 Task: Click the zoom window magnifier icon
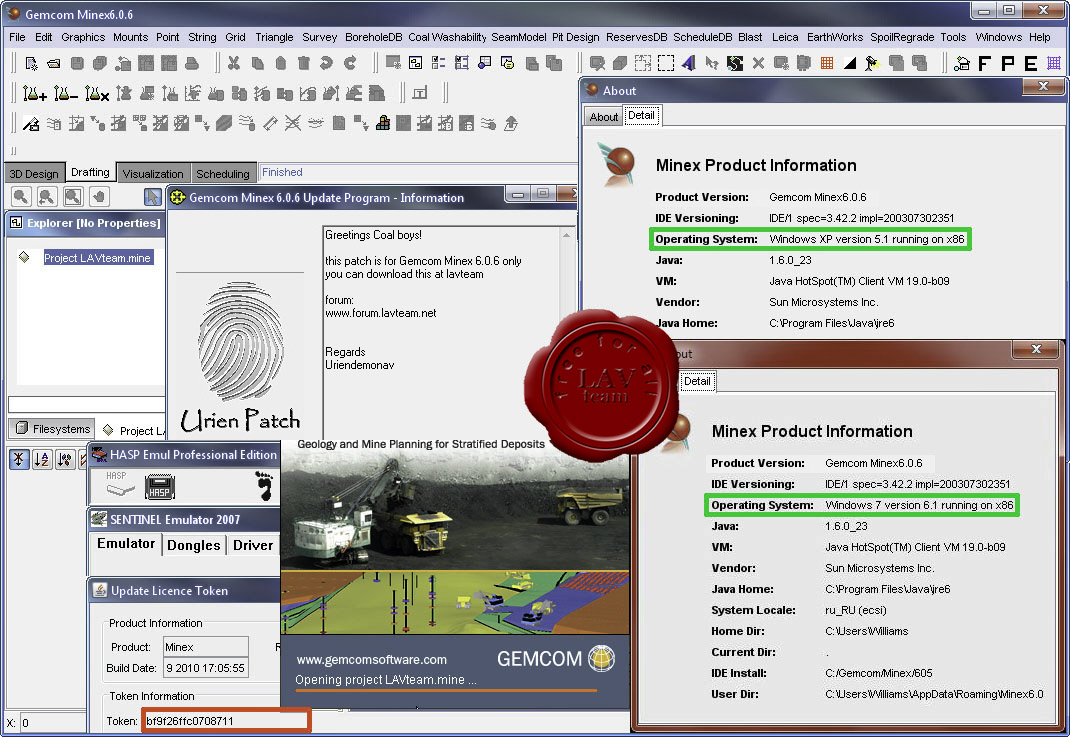click(73, 197)
